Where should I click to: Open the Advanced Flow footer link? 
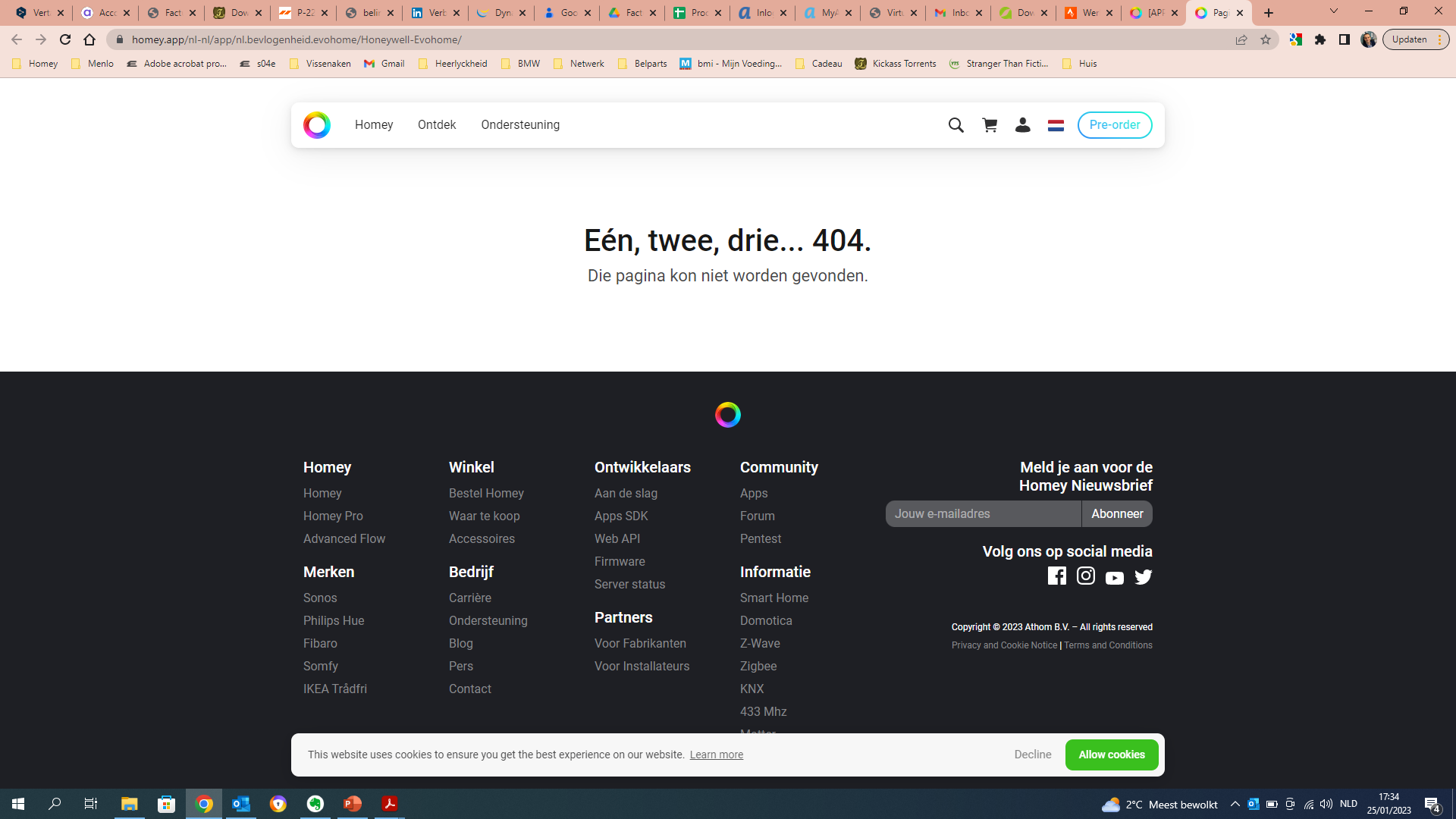(x=344, y=538)
